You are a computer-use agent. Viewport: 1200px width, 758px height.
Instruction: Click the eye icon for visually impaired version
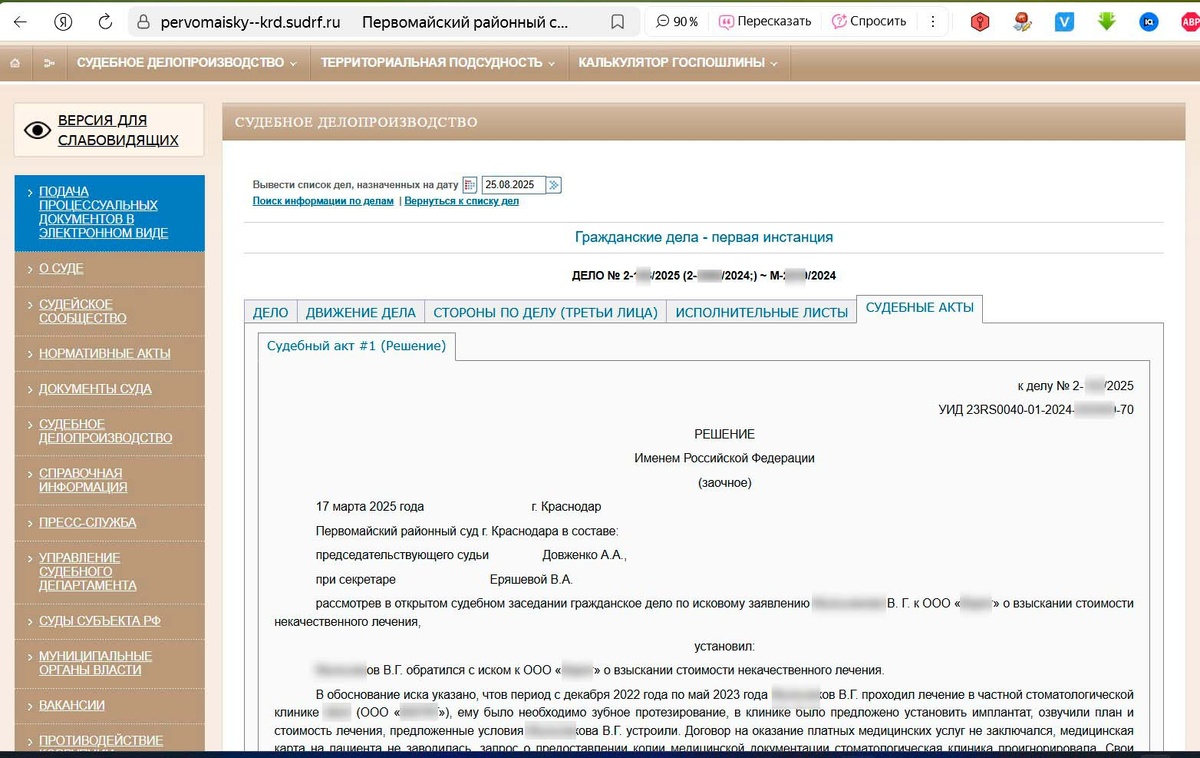(x=37, y=130)
